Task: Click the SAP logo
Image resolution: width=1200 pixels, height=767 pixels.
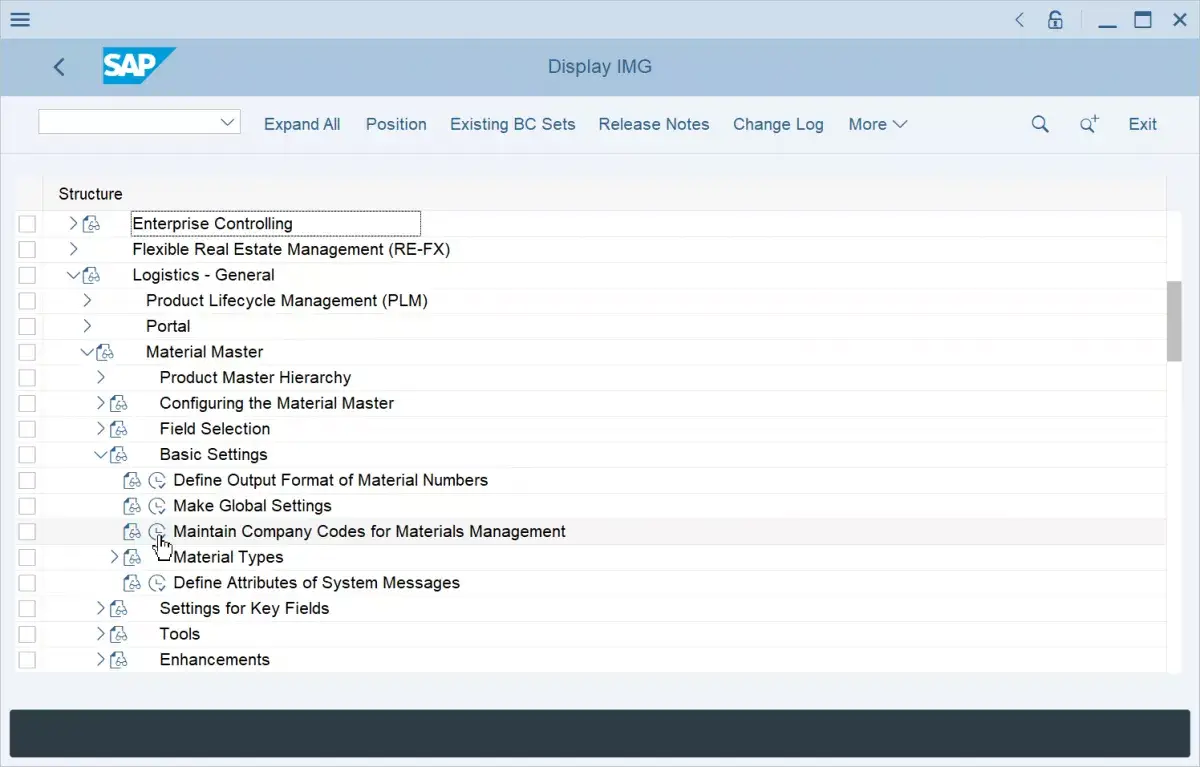Action: (x=139, y=66)
